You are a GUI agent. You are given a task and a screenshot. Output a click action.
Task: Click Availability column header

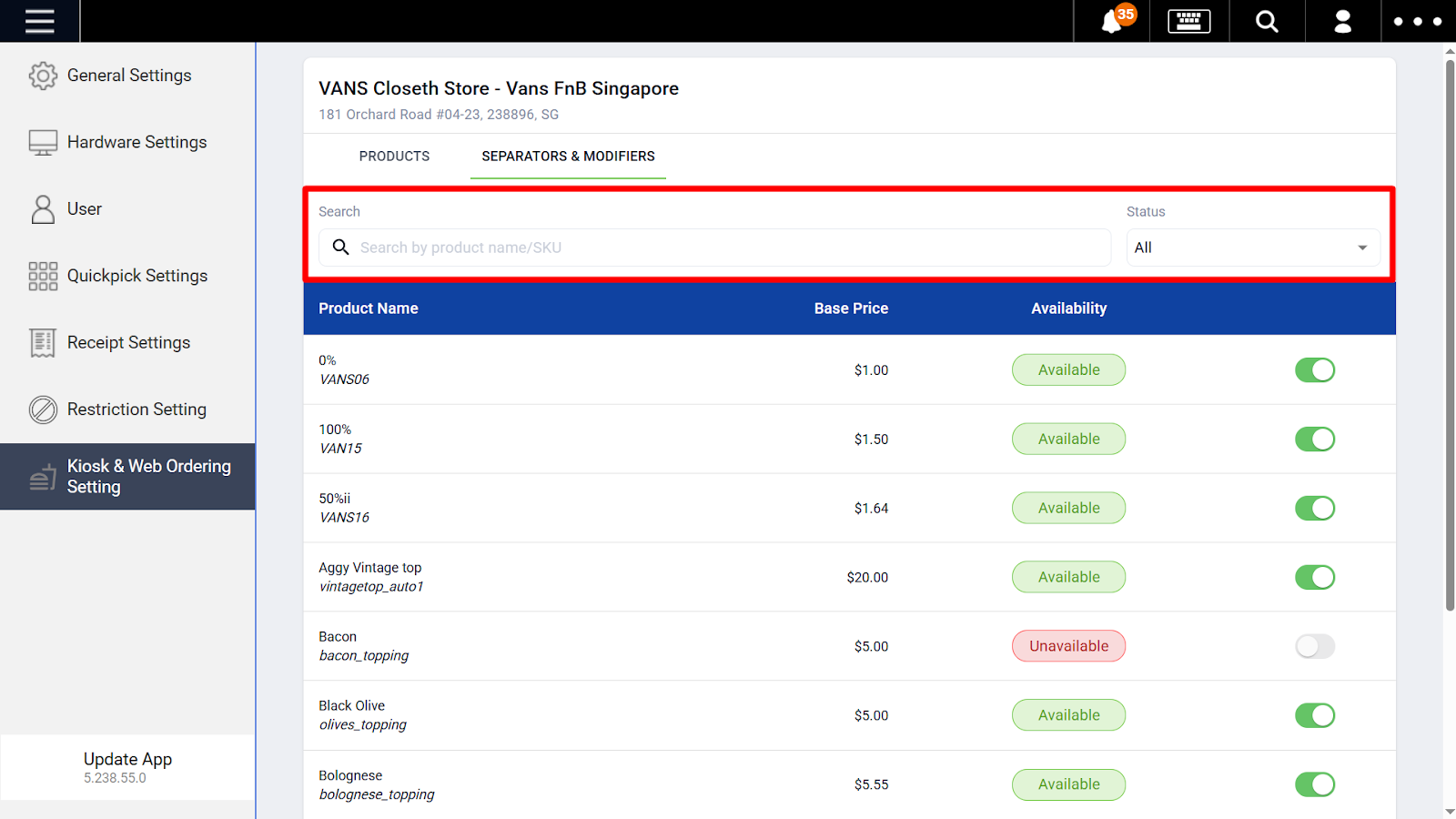[1068, 308]
